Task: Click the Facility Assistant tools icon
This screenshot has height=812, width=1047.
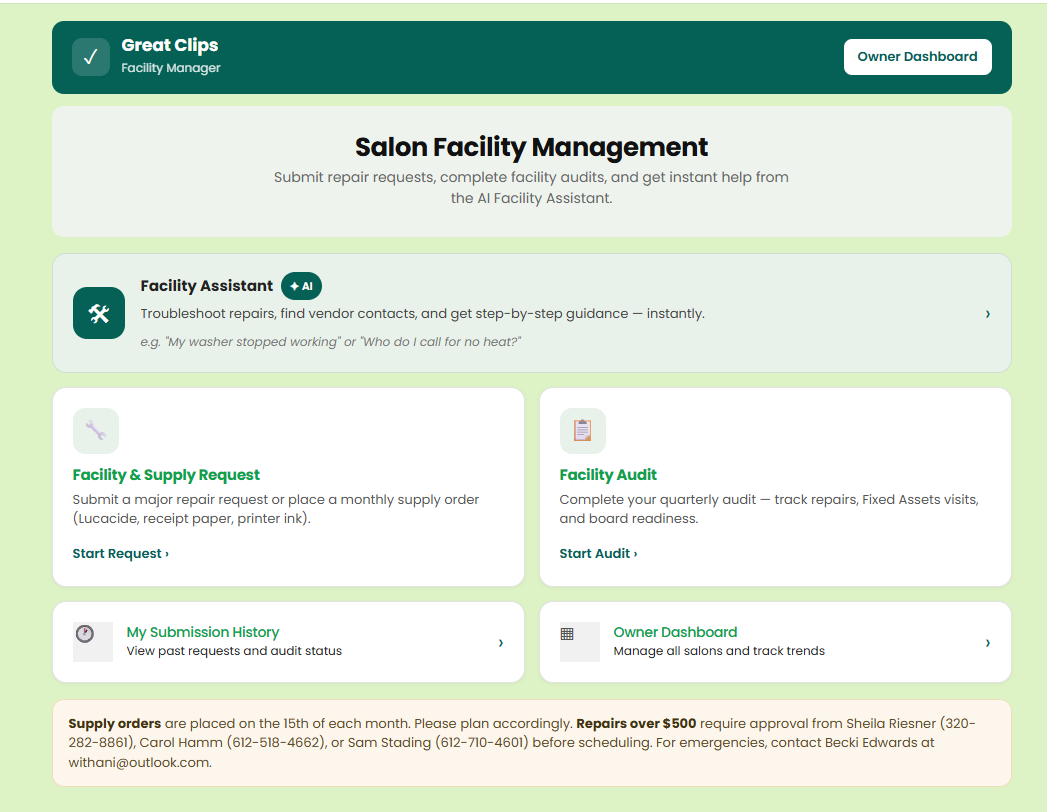Action: (x=99, y=313)
